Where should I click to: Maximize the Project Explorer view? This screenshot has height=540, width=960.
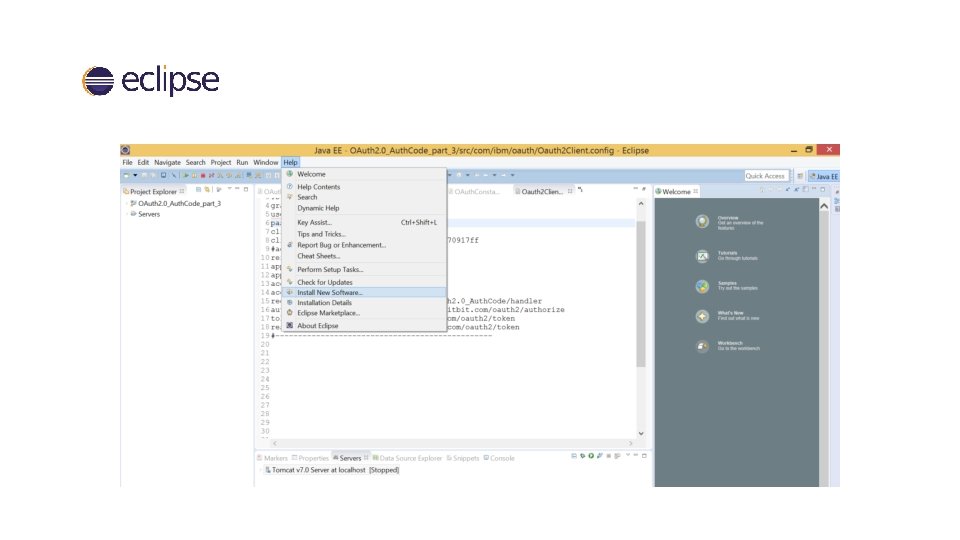tap(246, 189)
